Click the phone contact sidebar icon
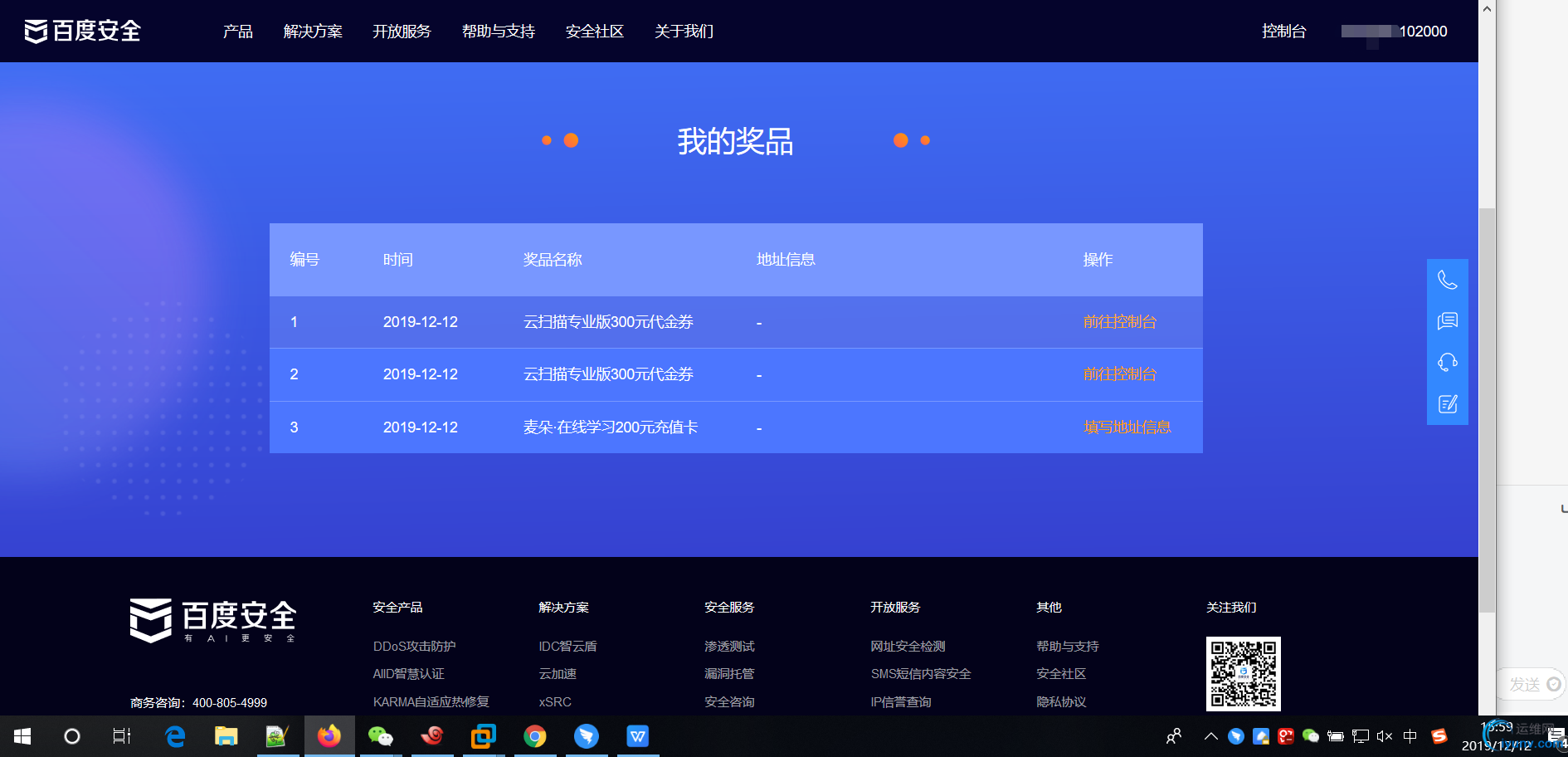This screenshot has width=1568, height=757. click(1448, 280)
